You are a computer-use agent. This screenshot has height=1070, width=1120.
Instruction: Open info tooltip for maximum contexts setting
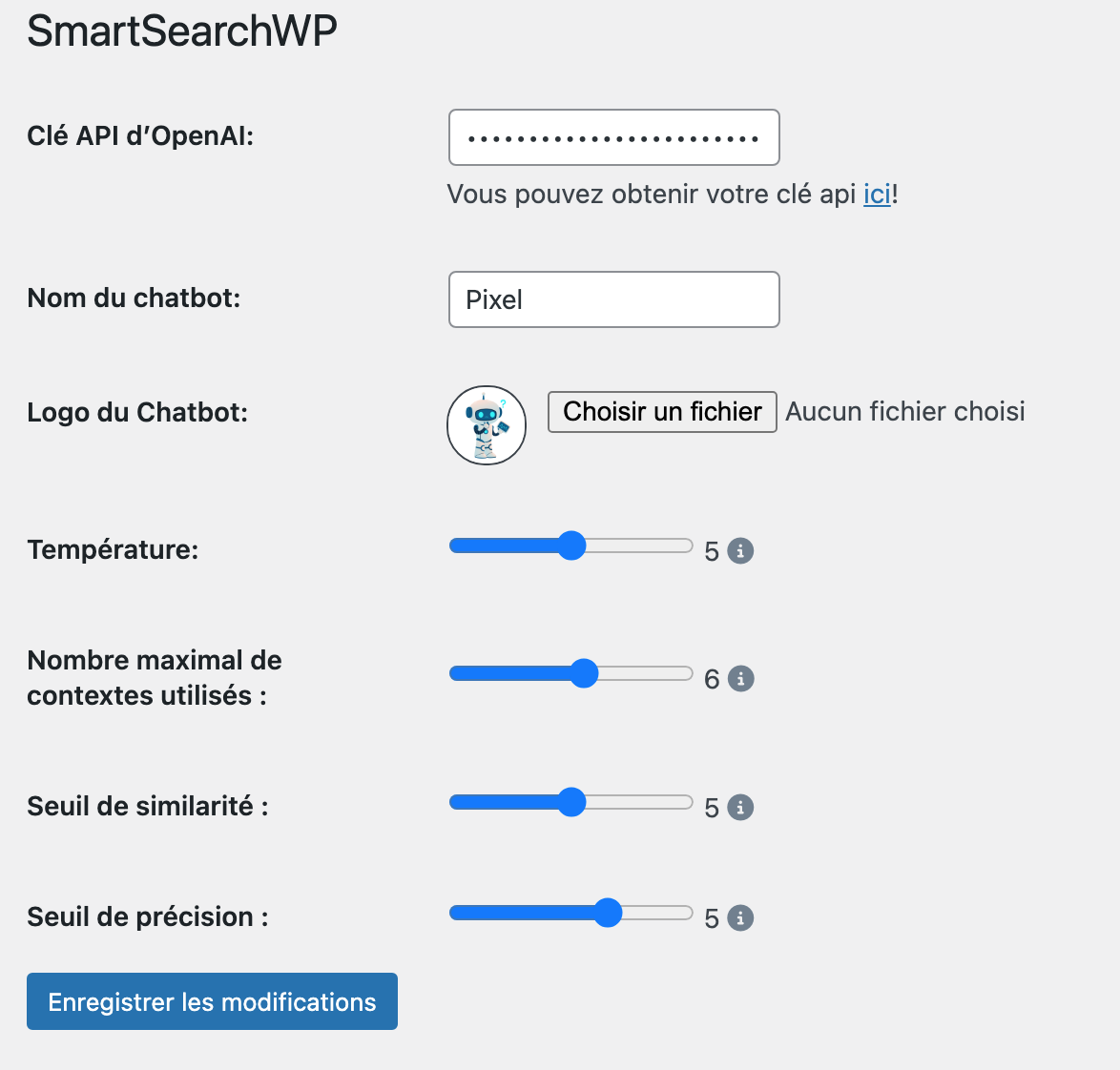pos(740,679)
